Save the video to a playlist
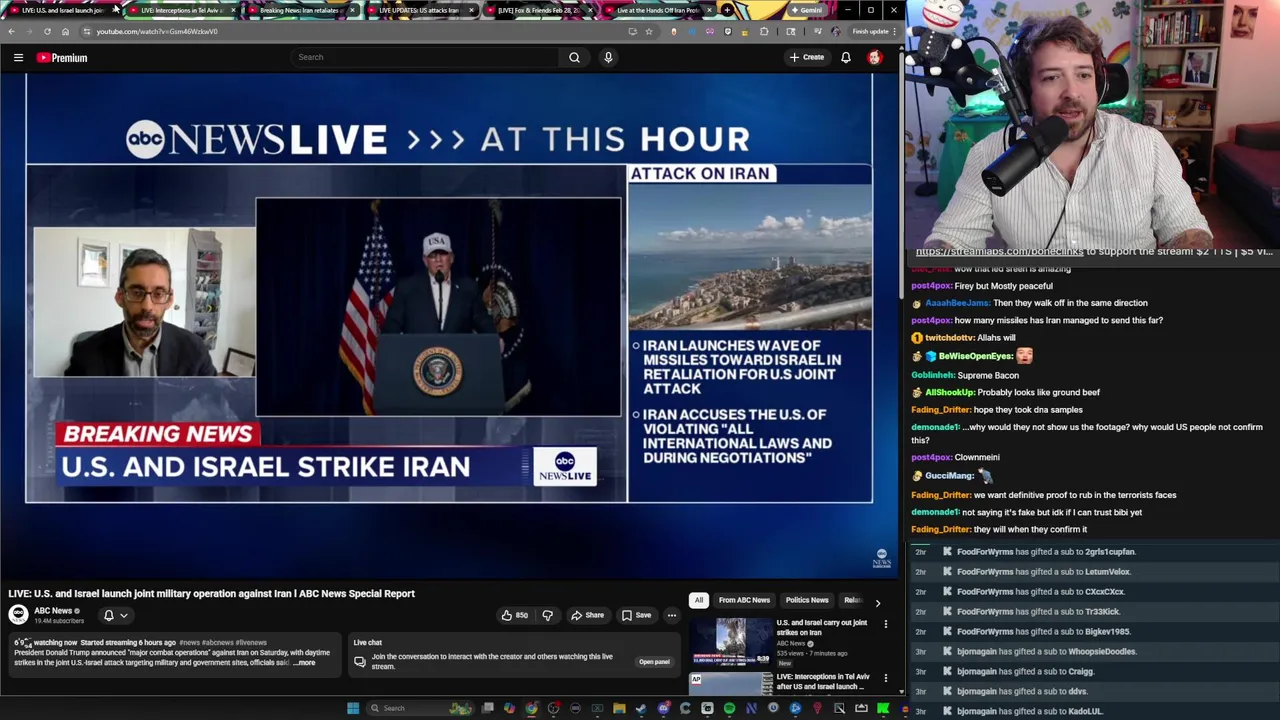1280x720 pixels. tap(636, 615)
